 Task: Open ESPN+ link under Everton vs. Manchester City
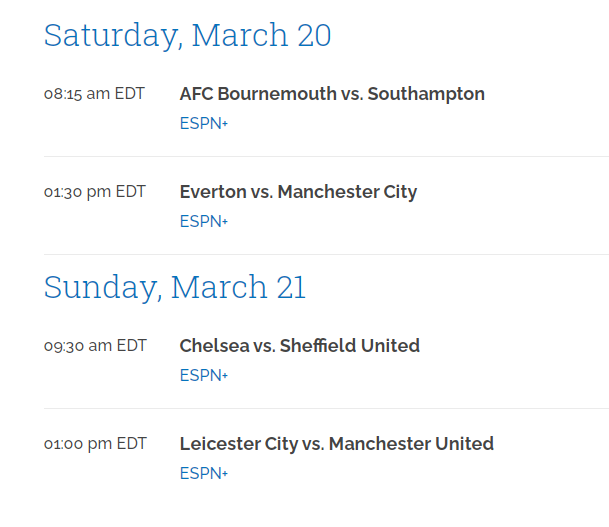pyautogui.click(x=204, y=222)
